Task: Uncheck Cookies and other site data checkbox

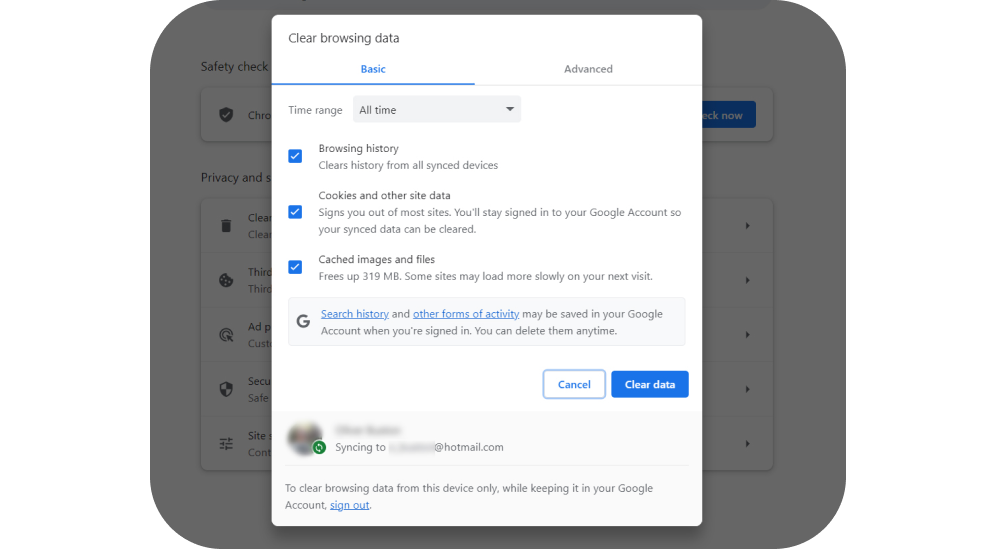Action: [295, 212]
